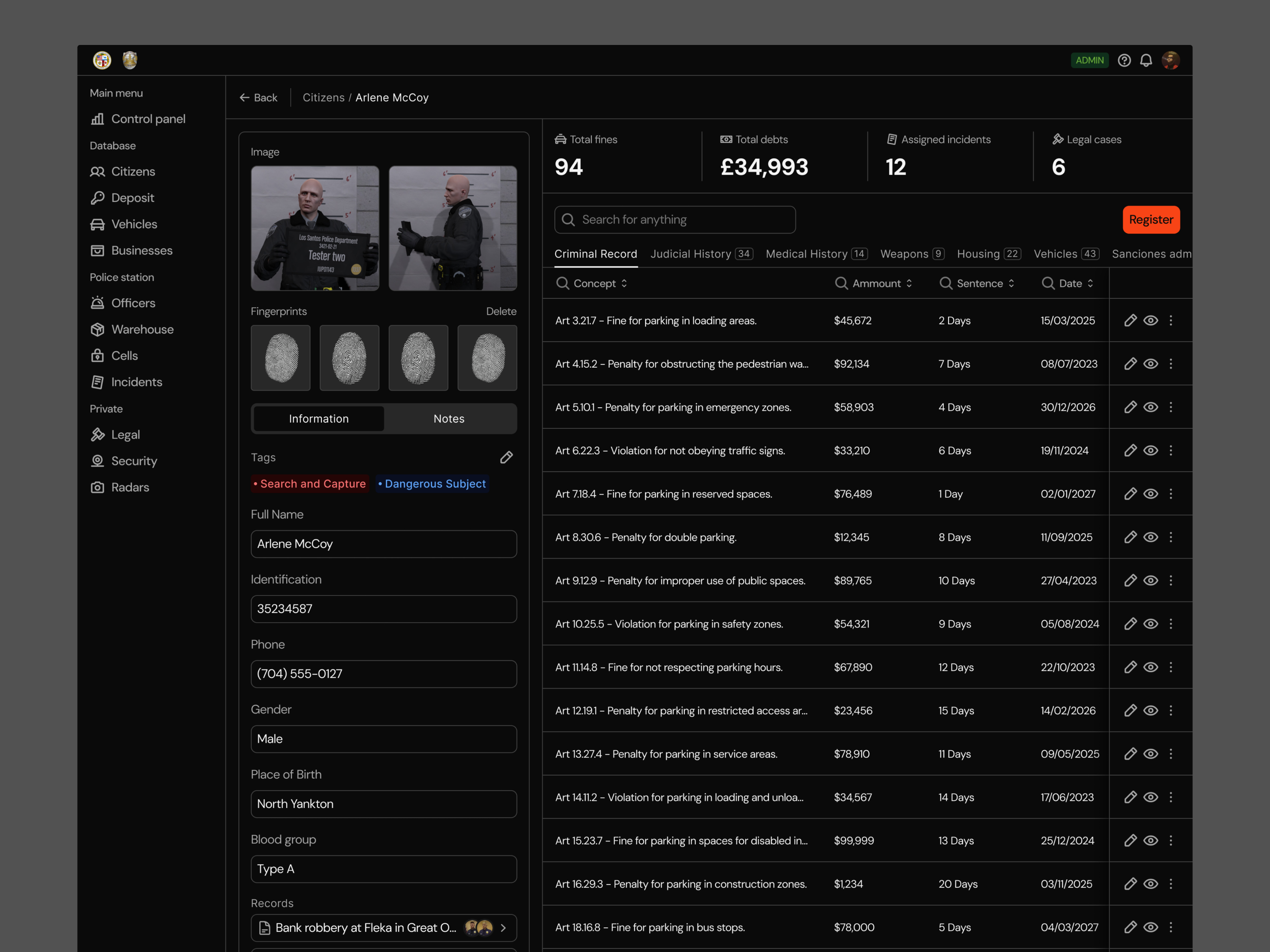View the Art 18.16.8 bus stops record

pos(1150,927)
